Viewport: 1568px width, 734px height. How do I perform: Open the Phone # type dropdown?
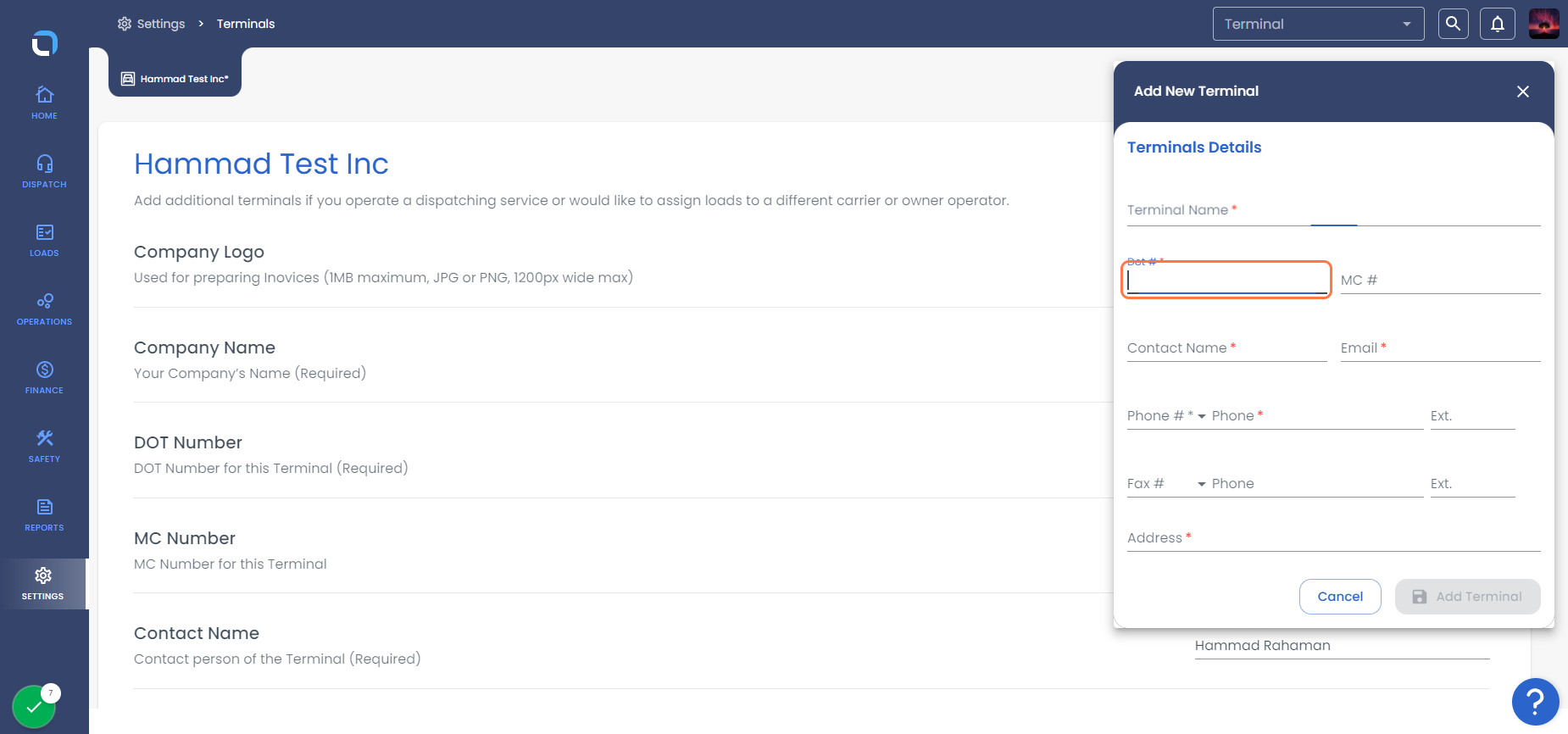click(x=1166, y=416)
